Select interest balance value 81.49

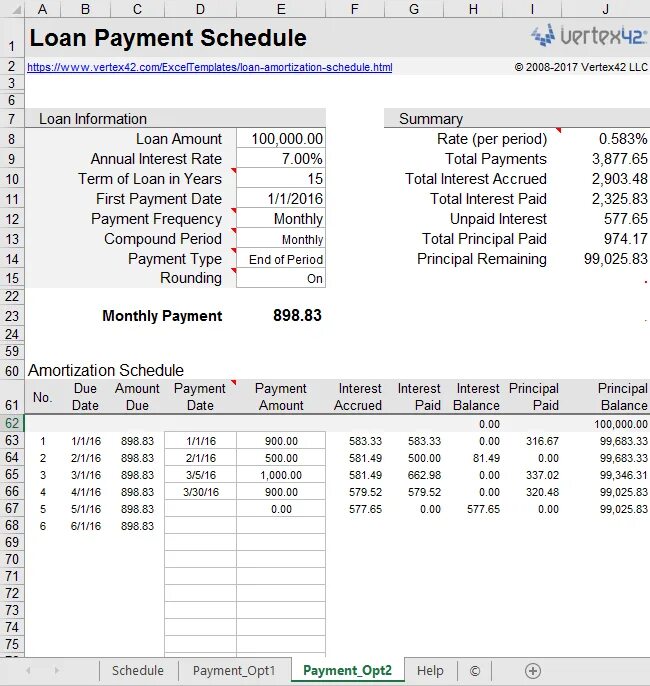(486, 458)
